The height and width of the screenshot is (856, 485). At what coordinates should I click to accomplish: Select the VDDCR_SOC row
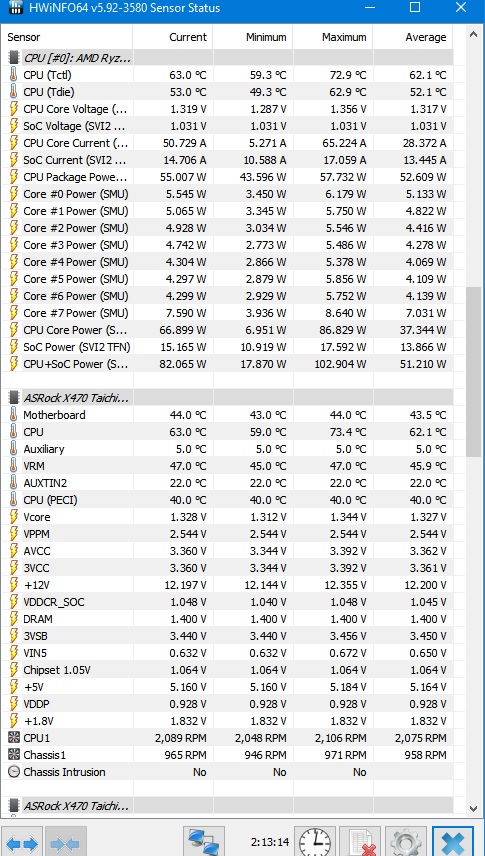click(x=227, y=602)
